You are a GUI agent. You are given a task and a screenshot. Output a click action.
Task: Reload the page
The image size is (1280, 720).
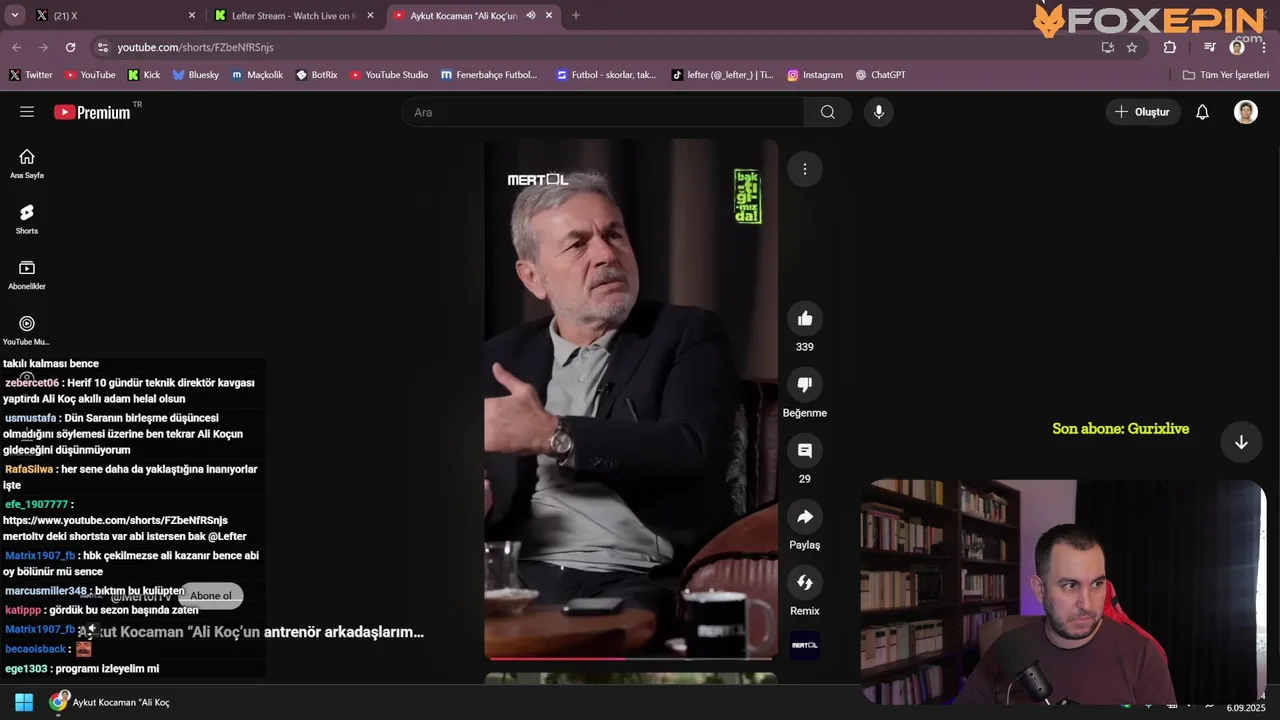tap(70, 47)
